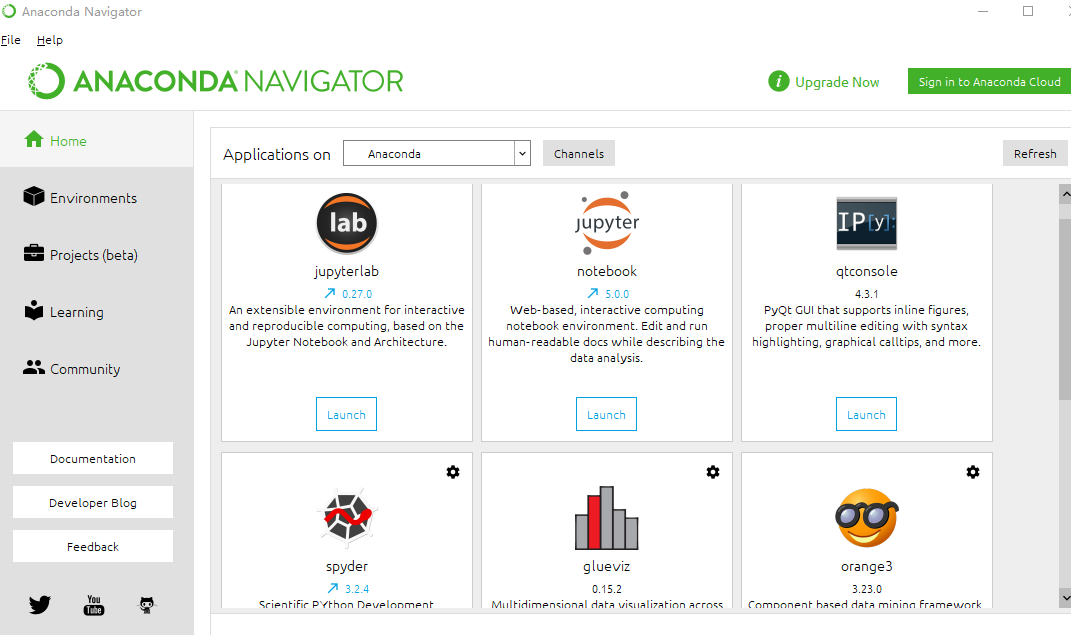Click the qtconsole version 4.3.1 text
The image size is (1071, 635).
click(866, 294)
